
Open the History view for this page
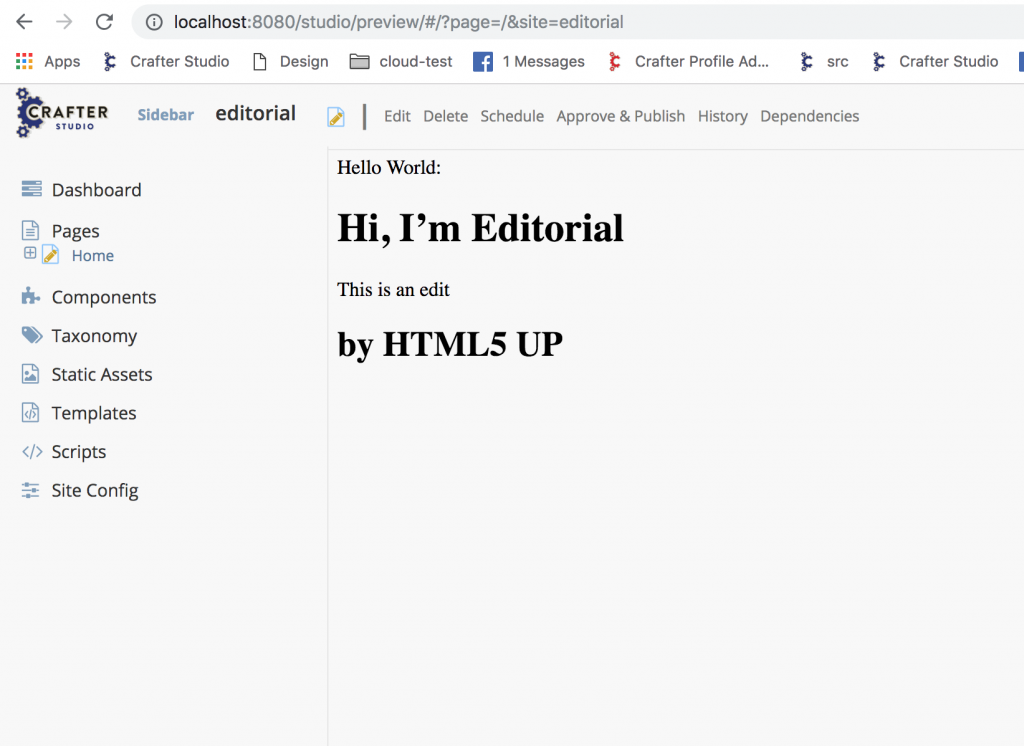(722, 116)
